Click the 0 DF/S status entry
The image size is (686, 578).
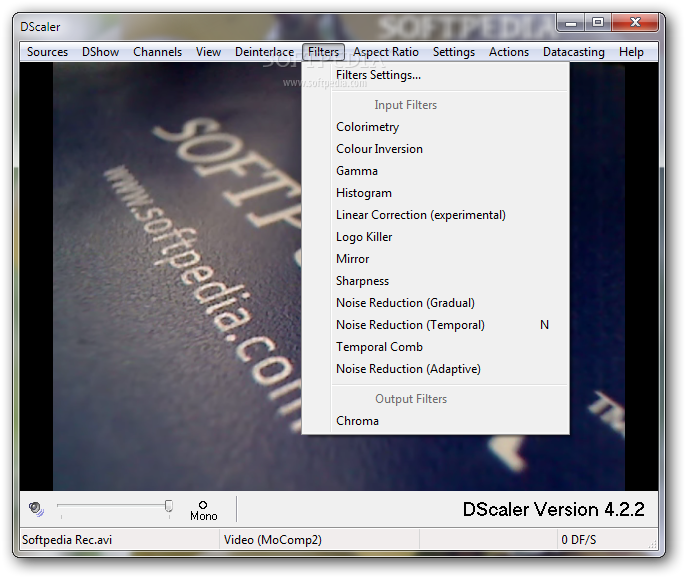point(578,540)
